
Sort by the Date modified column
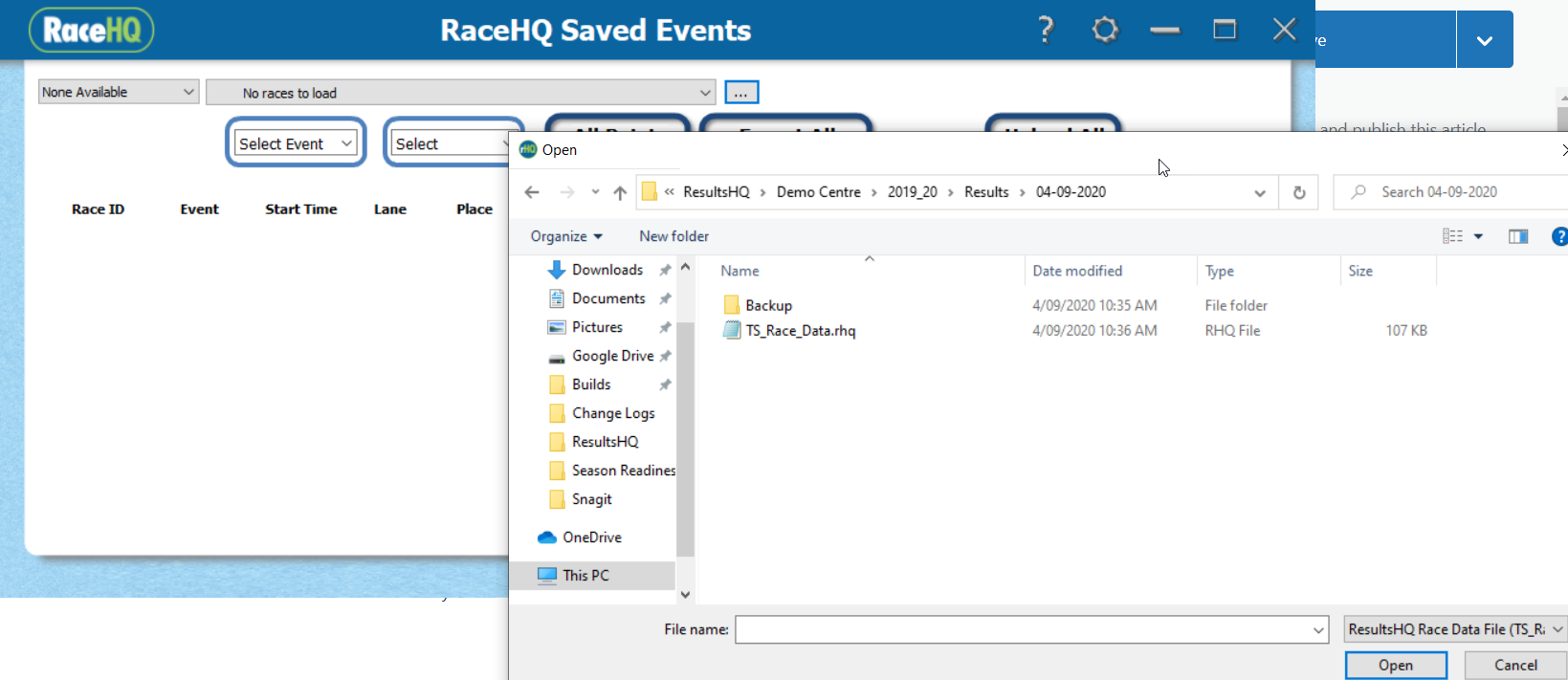click(x=1077, y=272)
